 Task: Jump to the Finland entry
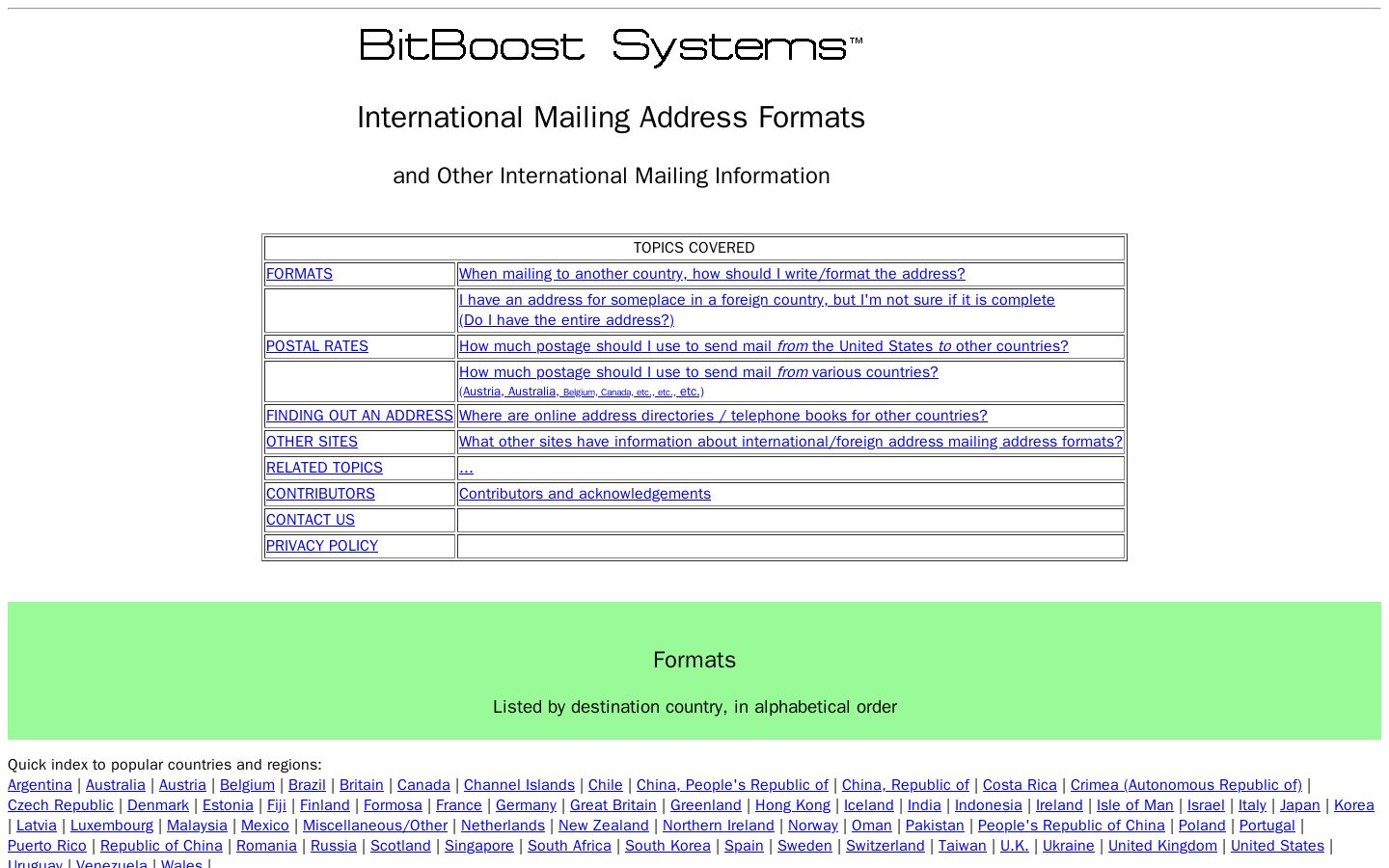click(x=325, y=805)
